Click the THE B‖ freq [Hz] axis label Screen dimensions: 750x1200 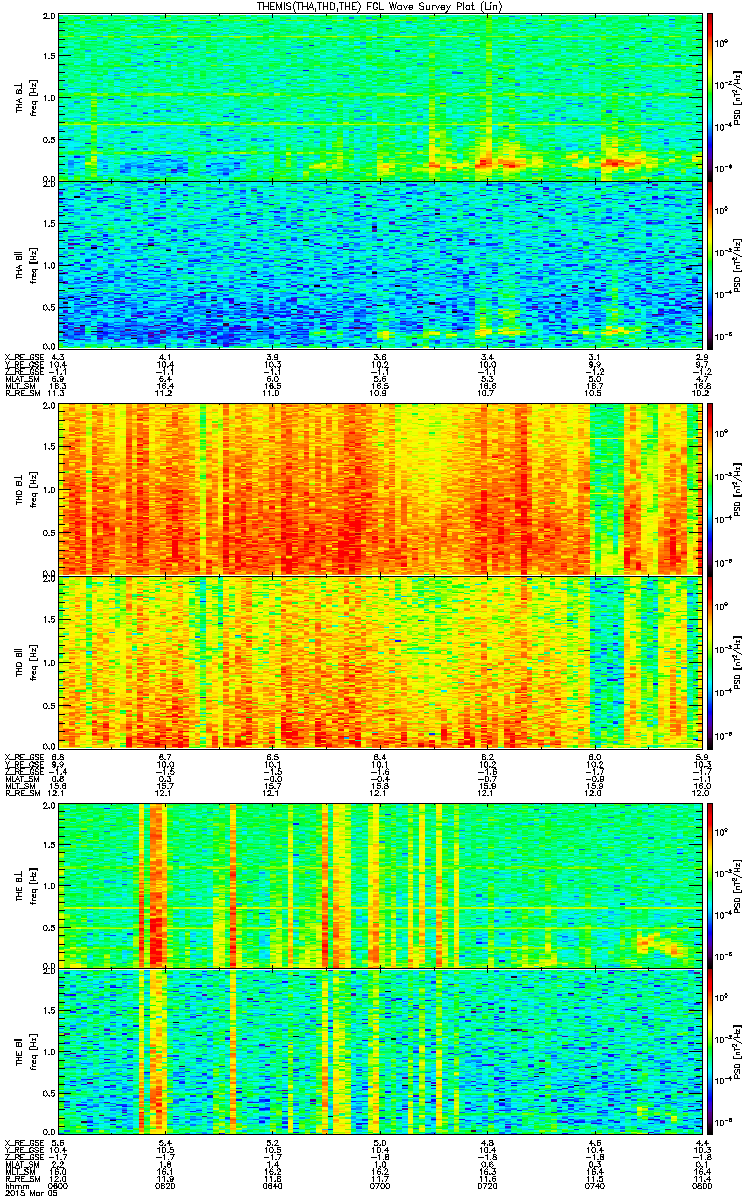coord(26,1054)
